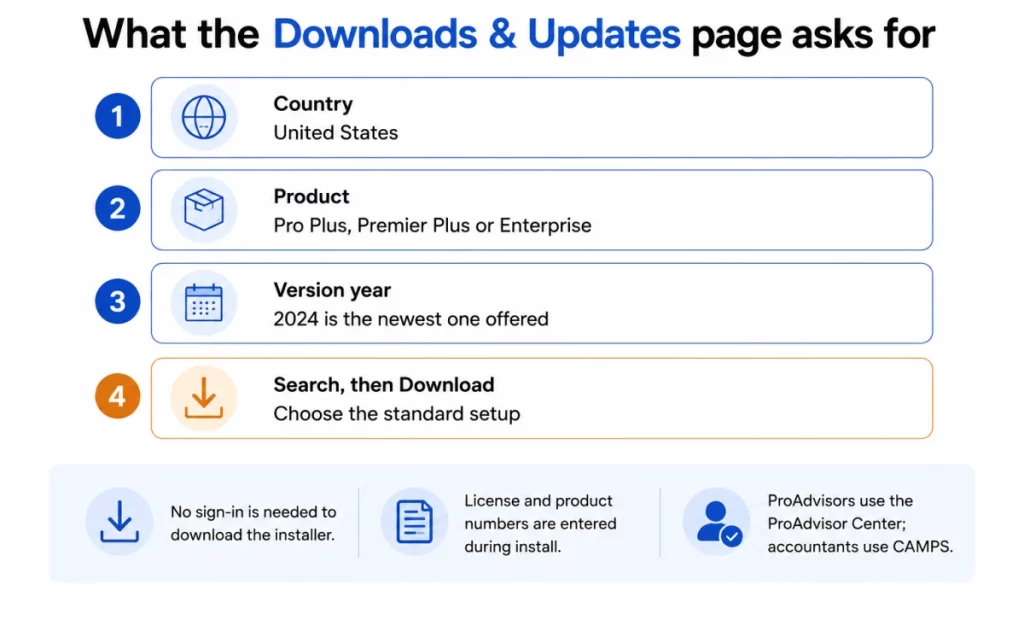The image size is (1024, 620).
Task: Click the 'Version year' heading
Action: point(332,290)
